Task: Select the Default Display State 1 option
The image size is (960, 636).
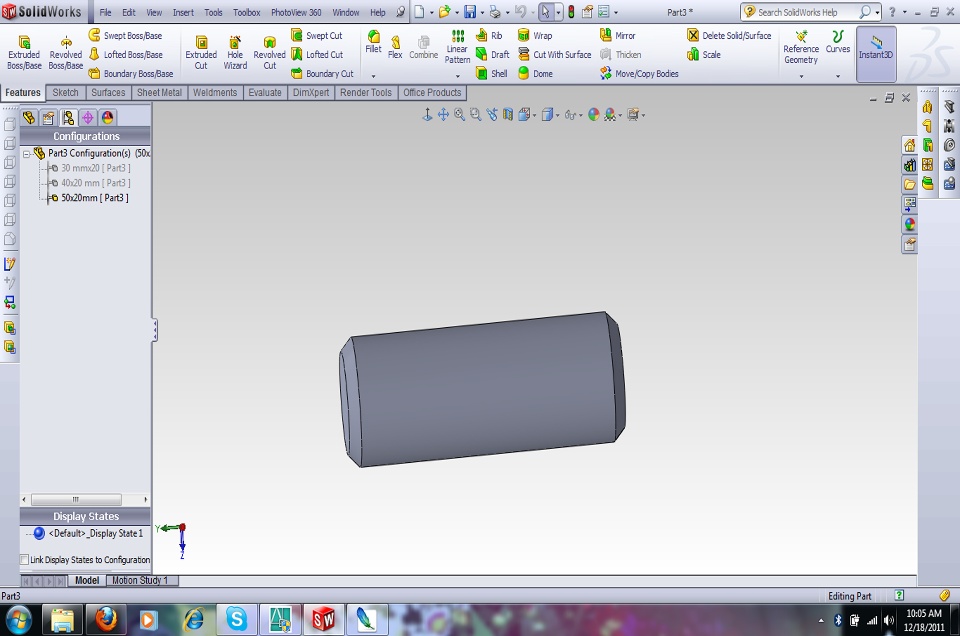Action: [x=94, y=534]
